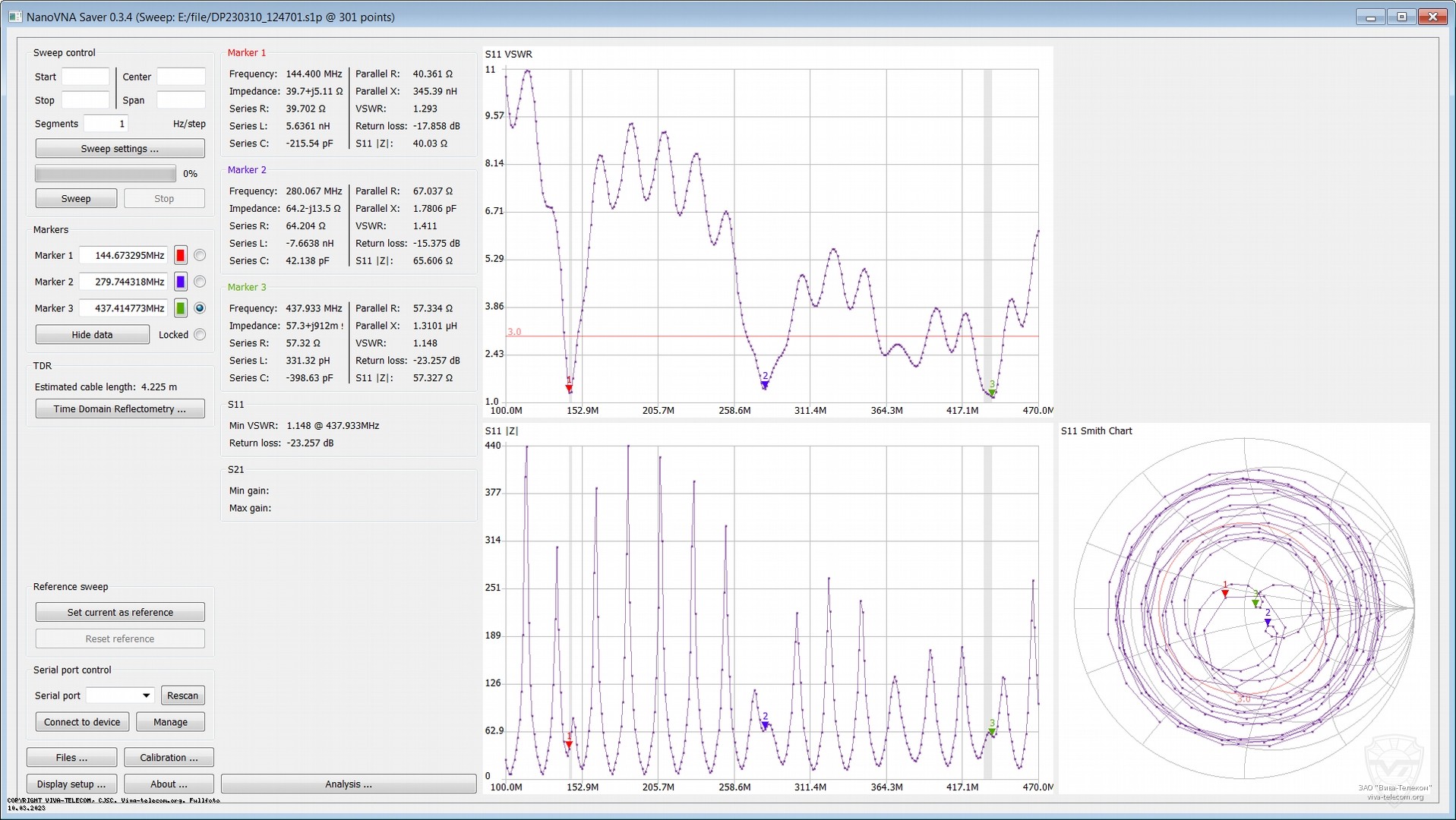Open Marker 1 red color swatch
Viewport: 1456px width, 820px height.
pyautogui.click(x=181, y=255)
